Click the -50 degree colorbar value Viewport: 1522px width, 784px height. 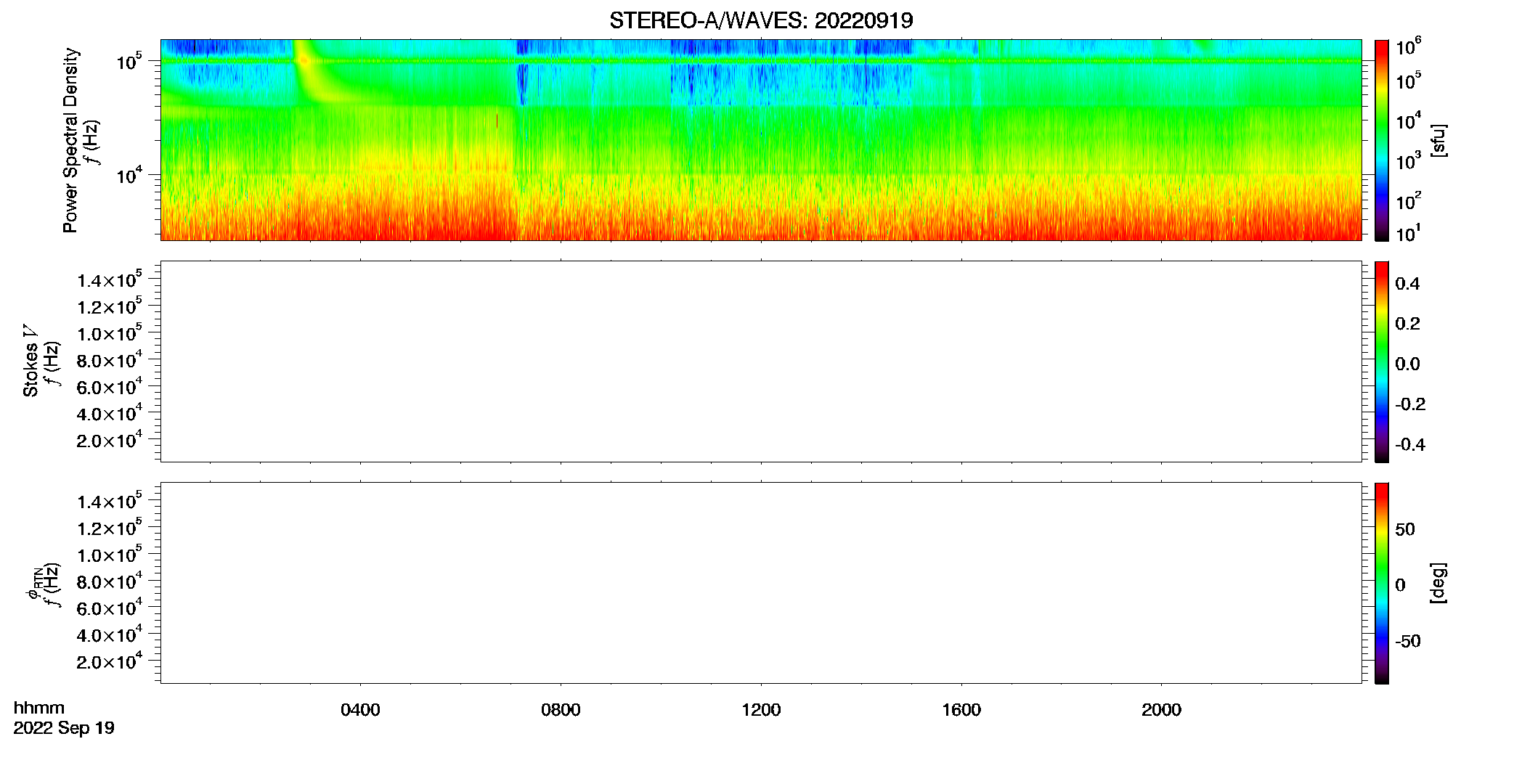[x=1408, y=642]
